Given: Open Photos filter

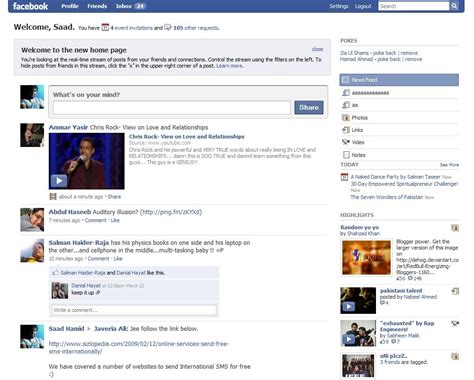Looking at the screenshot, I should pyautogui.click(x=399, y=118).
